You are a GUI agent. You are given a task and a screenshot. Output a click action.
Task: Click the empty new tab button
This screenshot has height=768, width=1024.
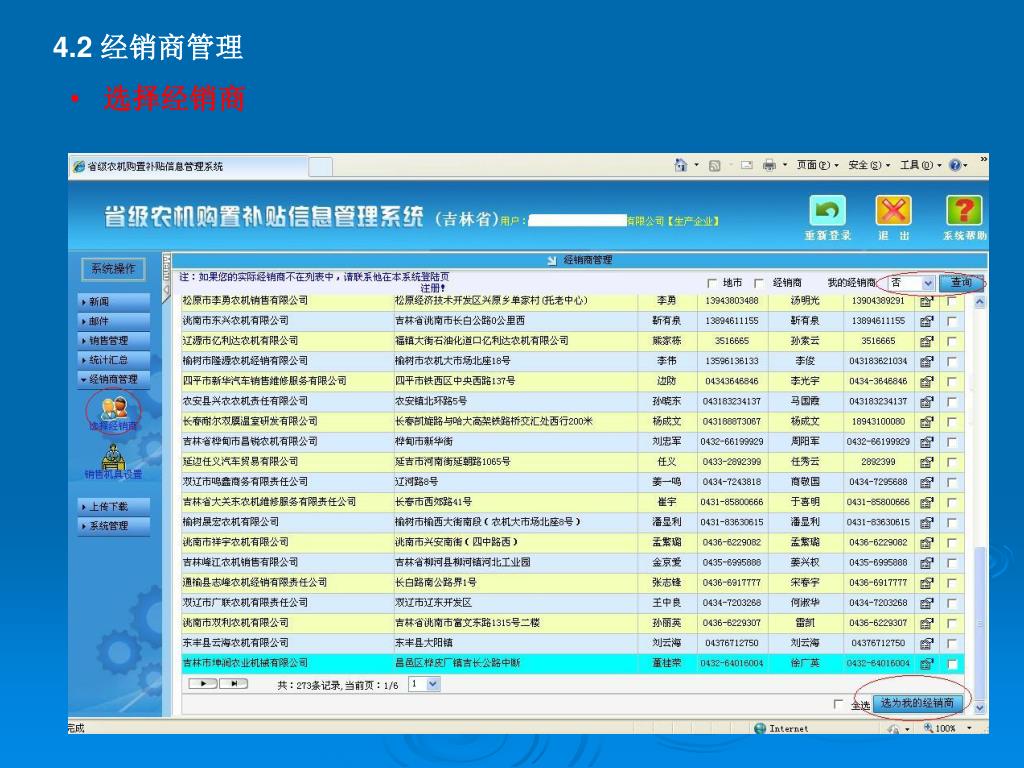321,167
